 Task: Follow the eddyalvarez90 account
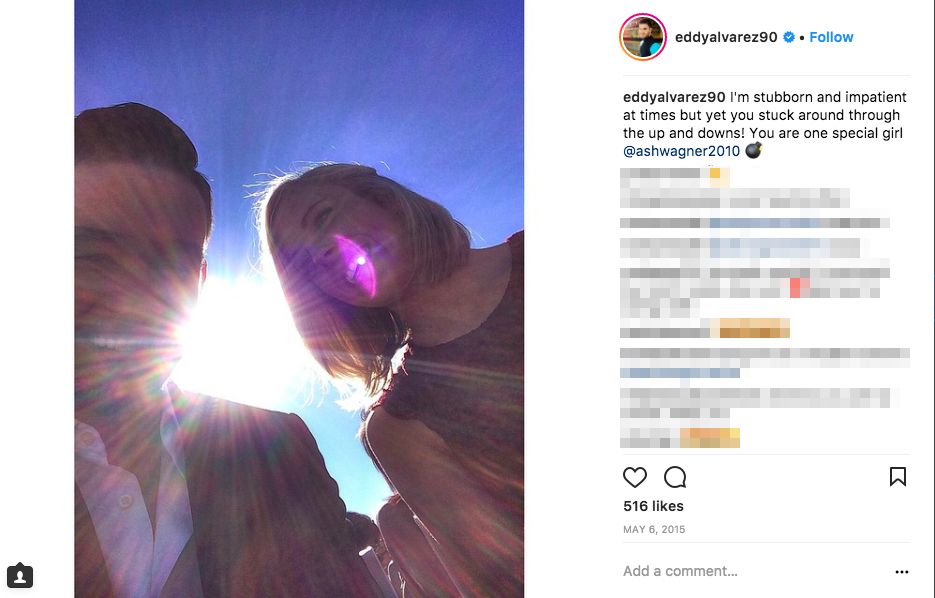coord(831,37)
